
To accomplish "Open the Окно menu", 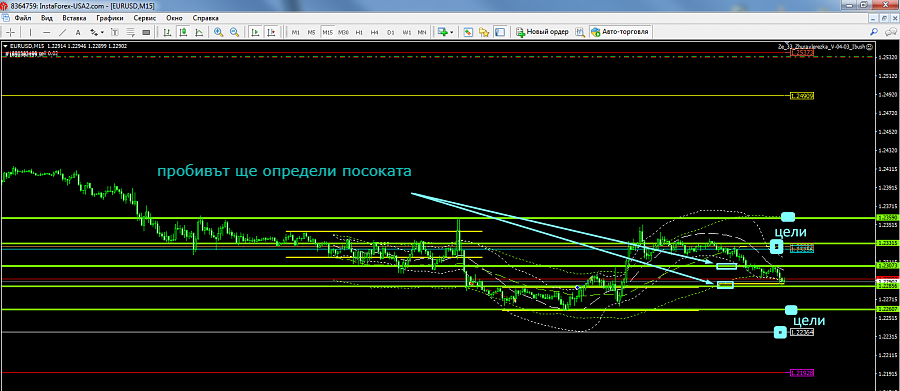I will pyautogui.click(x=174, y=18).
